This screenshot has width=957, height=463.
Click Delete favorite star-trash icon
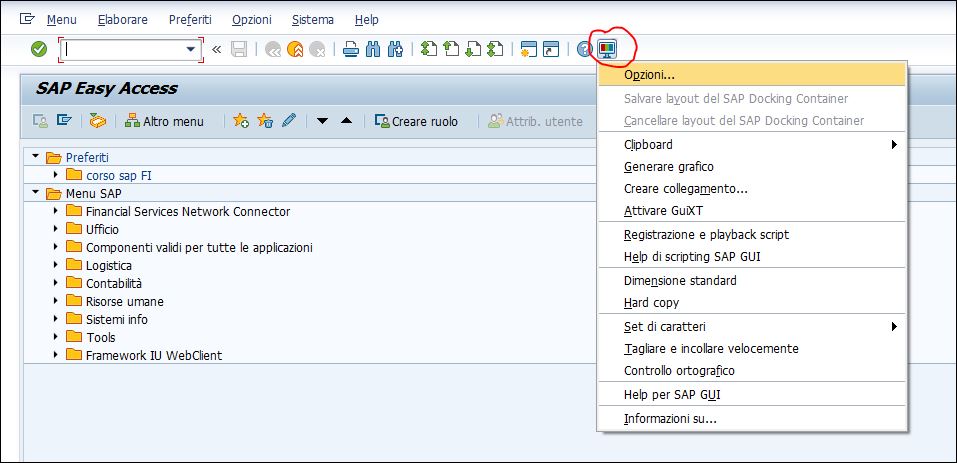tap(265, 121)
